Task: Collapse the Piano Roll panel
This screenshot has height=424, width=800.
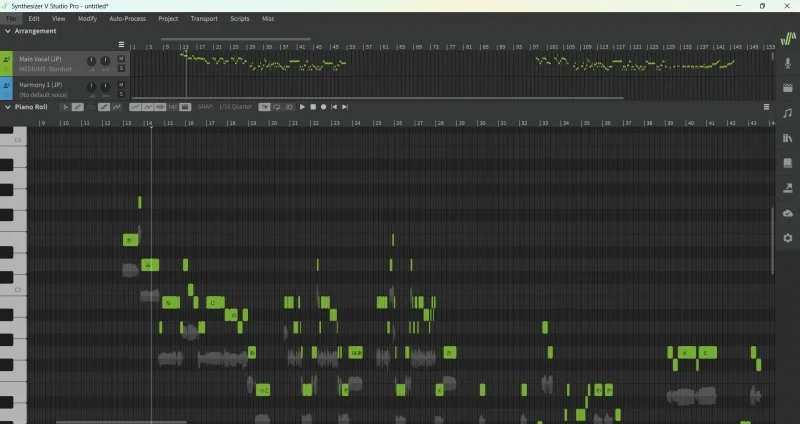Action: pos(8,107)
